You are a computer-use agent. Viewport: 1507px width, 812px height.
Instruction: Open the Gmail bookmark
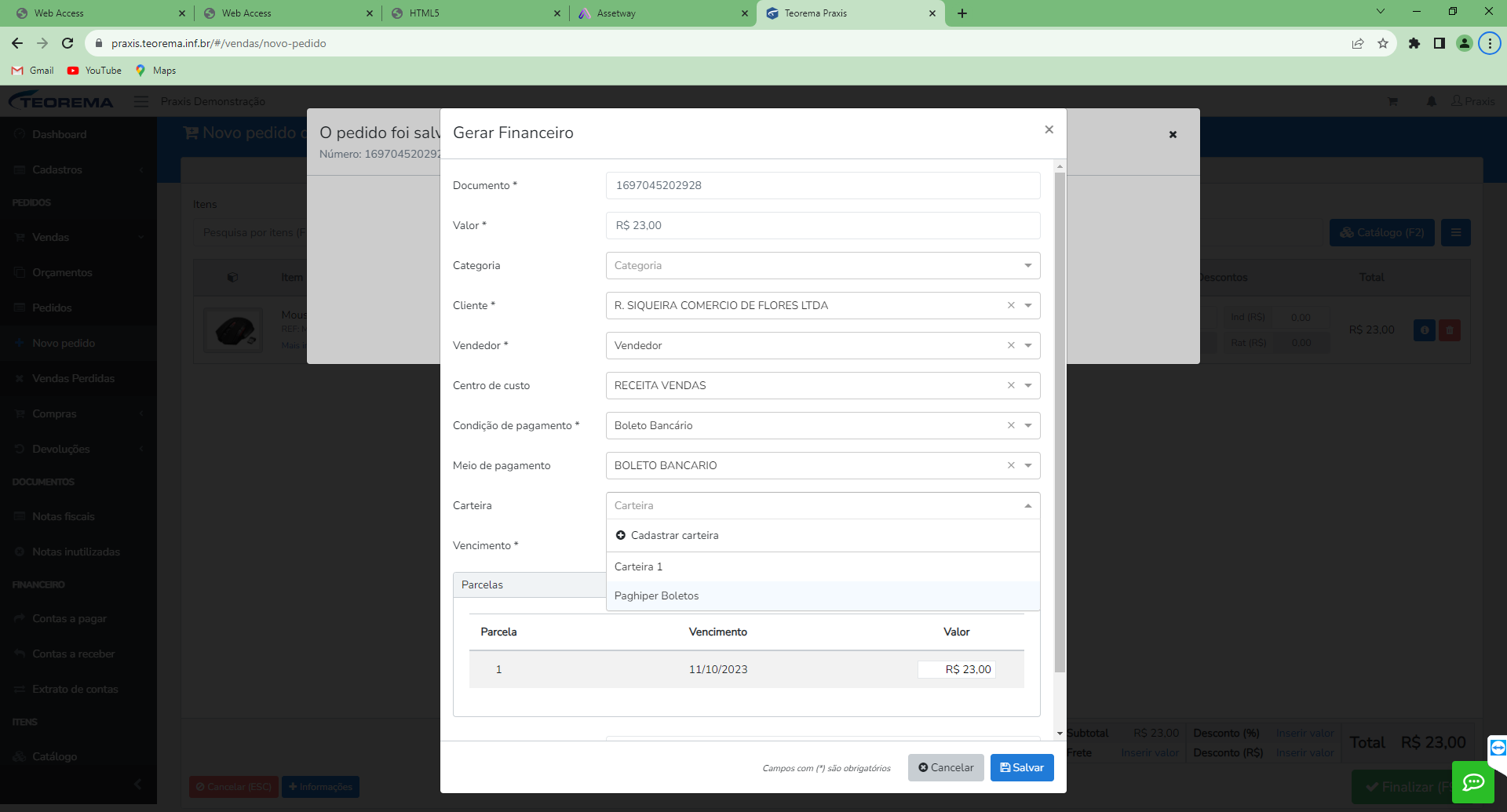[33, 71]
